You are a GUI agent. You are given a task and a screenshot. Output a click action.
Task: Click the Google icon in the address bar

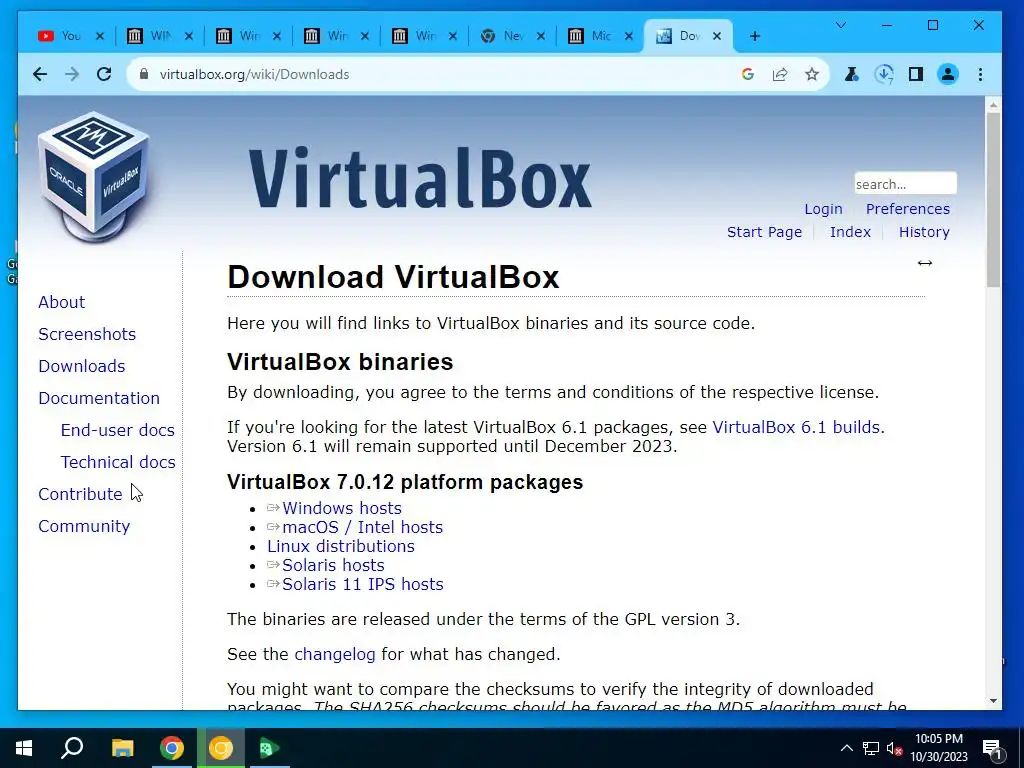click(x=748, y=74)
